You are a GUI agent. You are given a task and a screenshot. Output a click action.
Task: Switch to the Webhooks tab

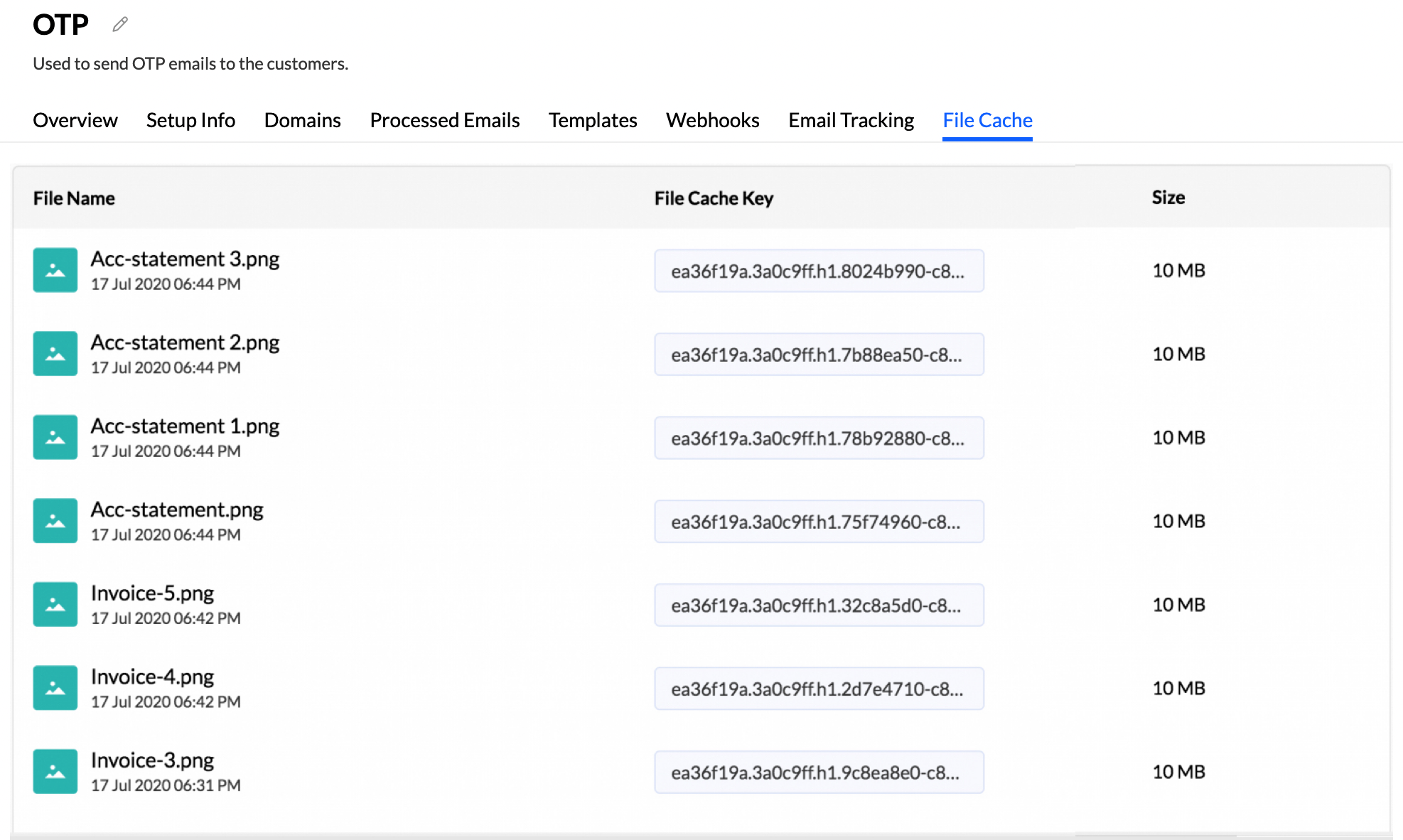point(713,120)
